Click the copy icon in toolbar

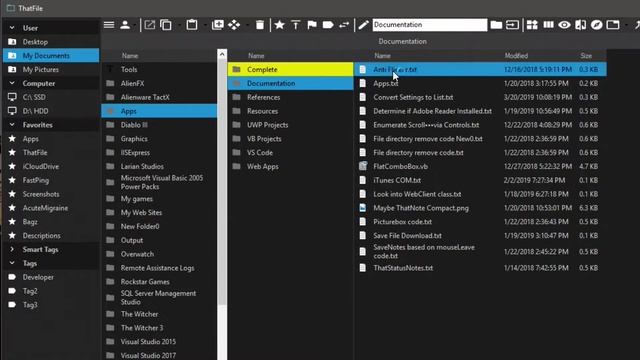[166, 25]
